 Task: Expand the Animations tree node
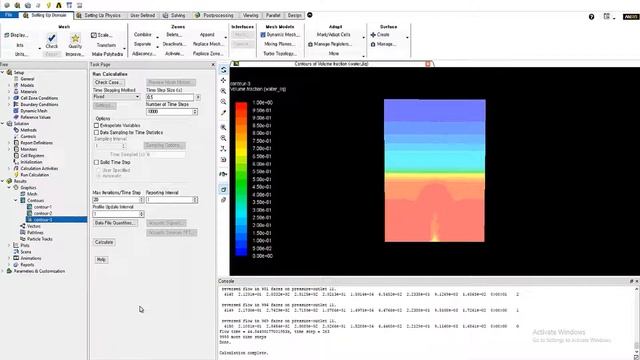click(9, 258)
